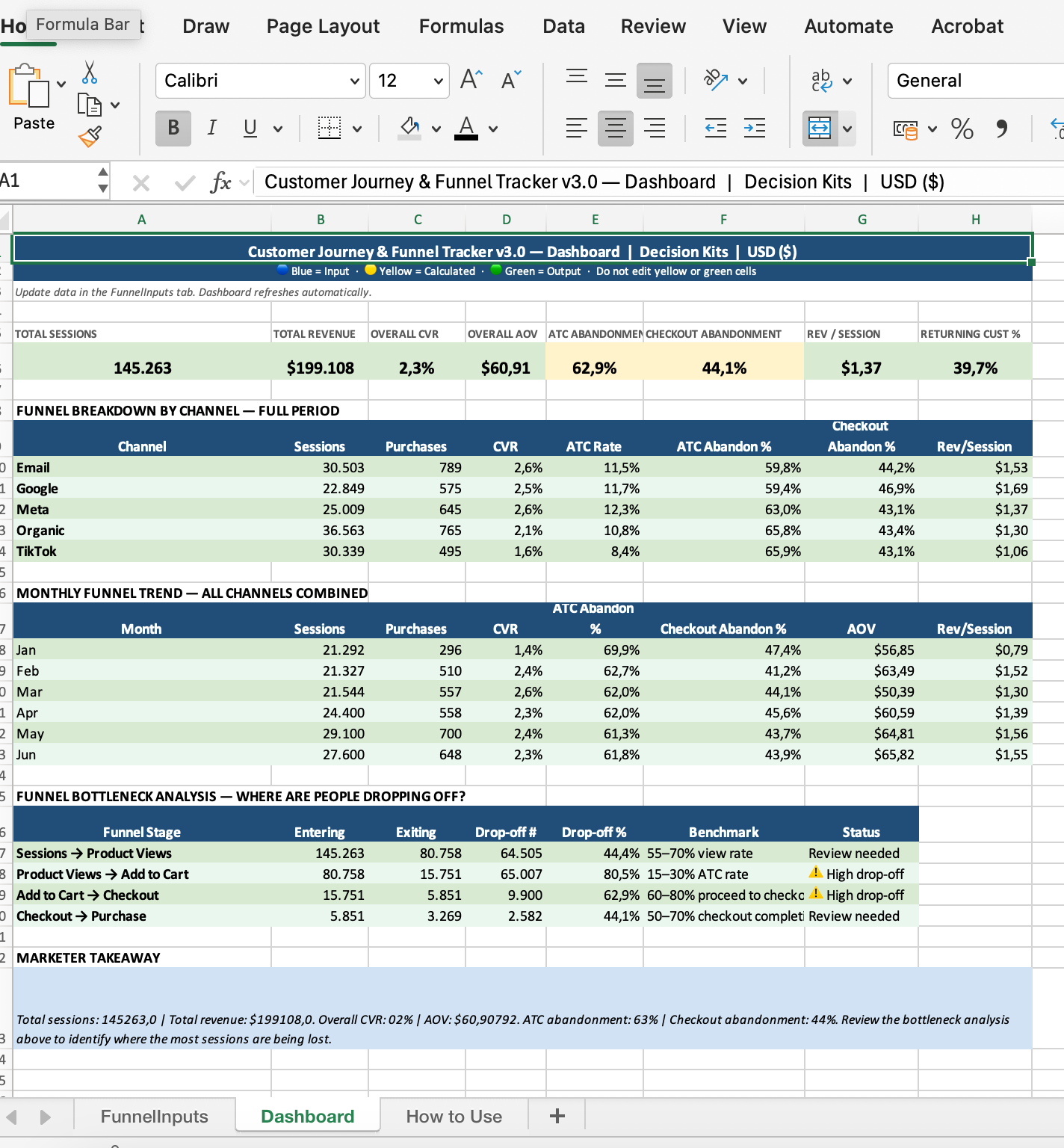Expand Merge & Center dropdown arrow
Image resolution: width=1064 pixels, height=1148 pixels.
coord(847,129)
